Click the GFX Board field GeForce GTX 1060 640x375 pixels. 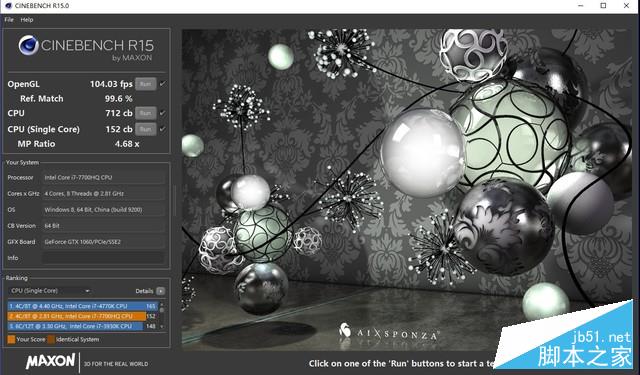pos(104,242)
